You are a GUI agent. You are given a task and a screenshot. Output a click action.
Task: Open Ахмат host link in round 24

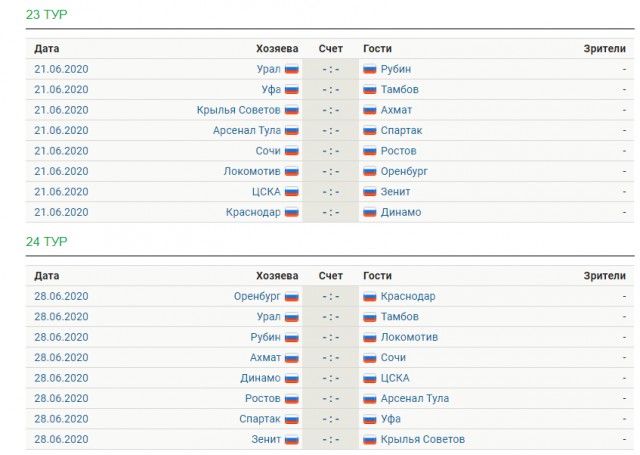[265, 357]
